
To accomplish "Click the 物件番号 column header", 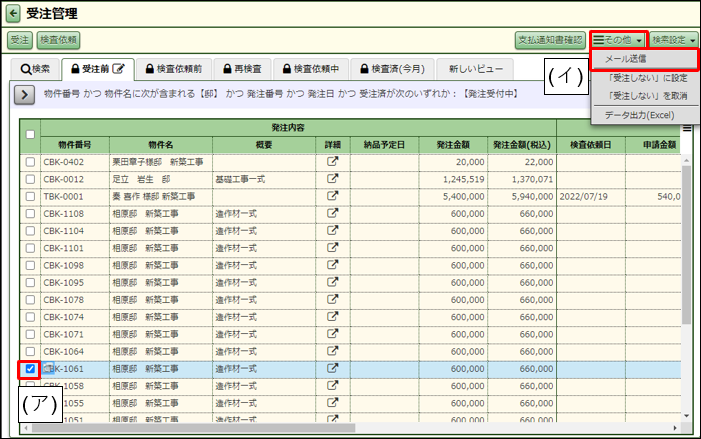I will click(75, 145).
